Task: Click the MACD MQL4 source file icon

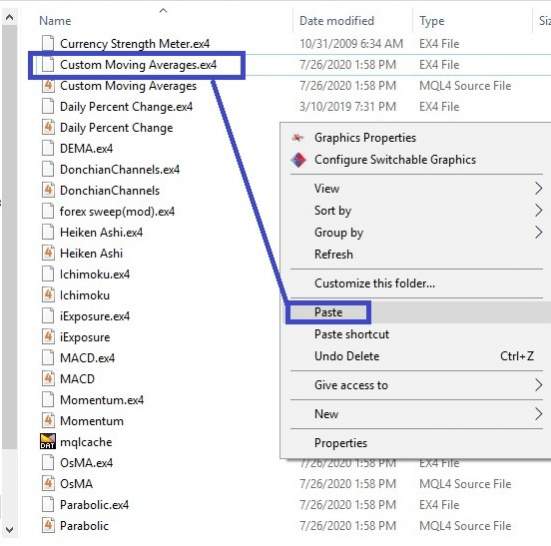Action: pos(48,379)
